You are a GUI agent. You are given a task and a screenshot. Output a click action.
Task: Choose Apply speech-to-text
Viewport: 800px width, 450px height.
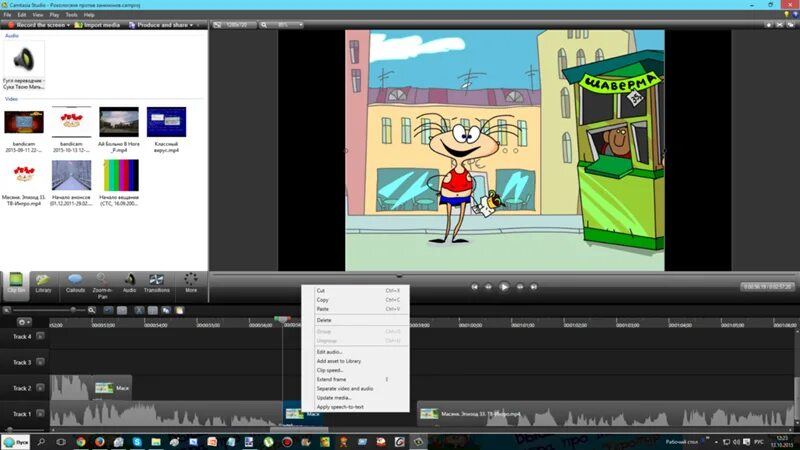click(x=358, y=407)
